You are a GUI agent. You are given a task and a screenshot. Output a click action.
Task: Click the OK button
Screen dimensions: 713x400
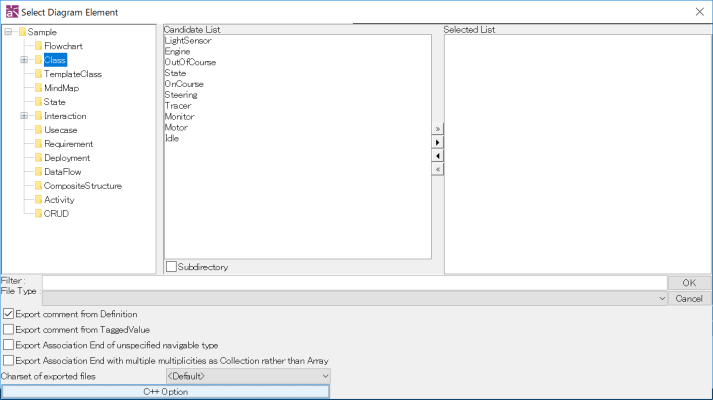(689, 283)
